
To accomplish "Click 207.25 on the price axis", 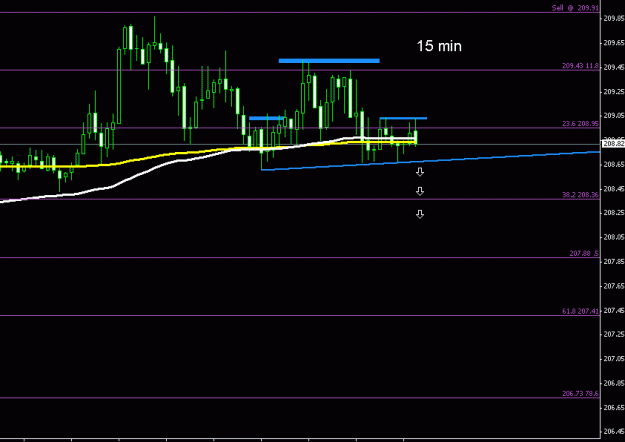I will pyautogui.click(x=614, y=334).
